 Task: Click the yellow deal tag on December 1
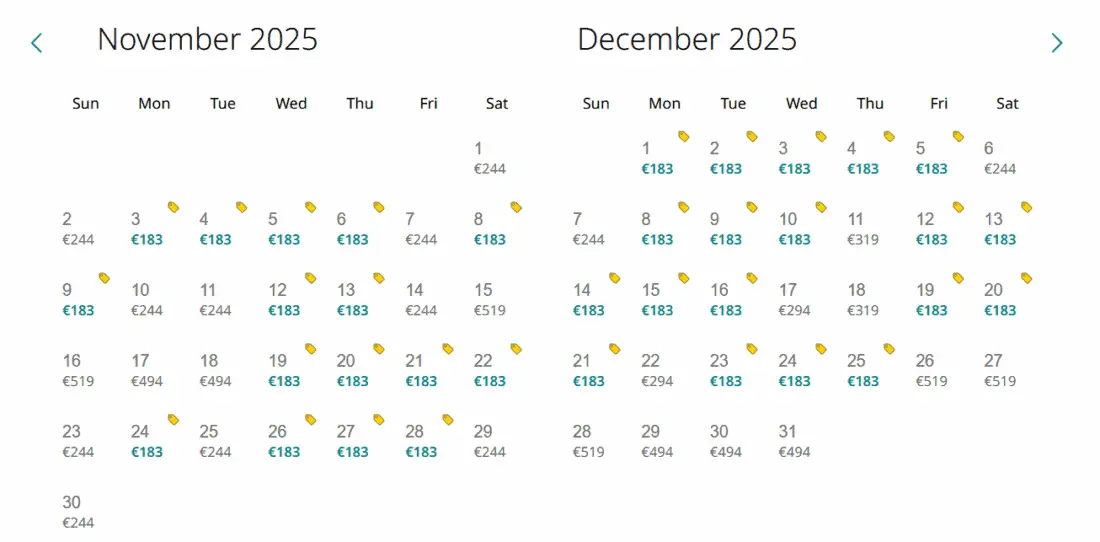tap(683, 136)
